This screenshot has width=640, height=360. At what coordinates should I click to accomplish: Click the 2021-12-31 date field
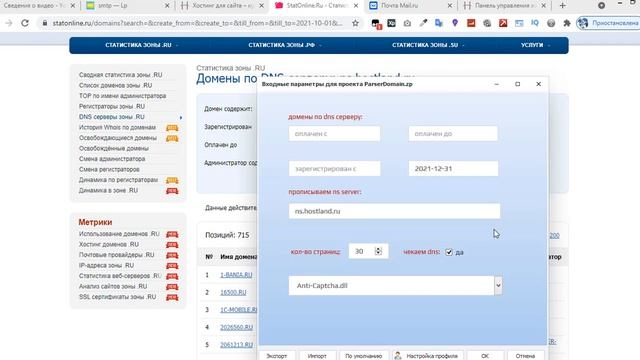pyautogui.click(x=453, y=169)
